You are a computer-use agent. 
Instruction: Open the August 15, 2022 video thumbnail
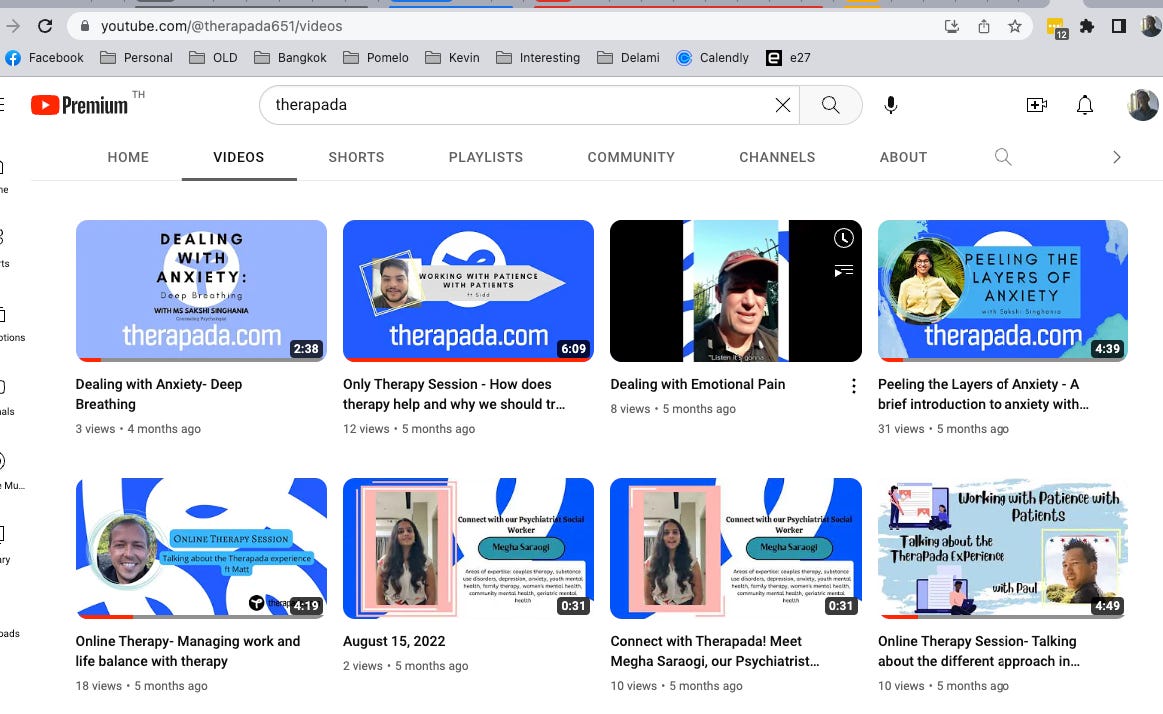[x=468, y=548]
